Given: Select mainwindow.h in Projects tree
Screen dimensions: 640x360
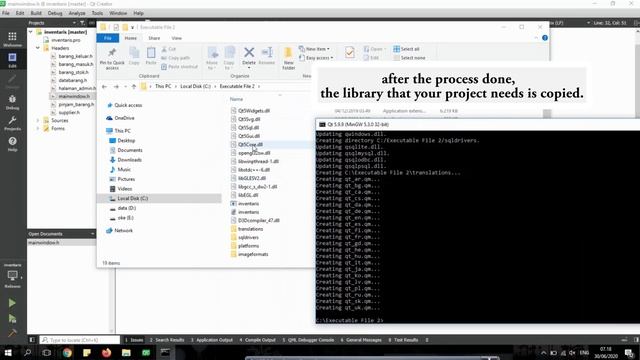Looking at the screenshot, I should coord(73,96).
